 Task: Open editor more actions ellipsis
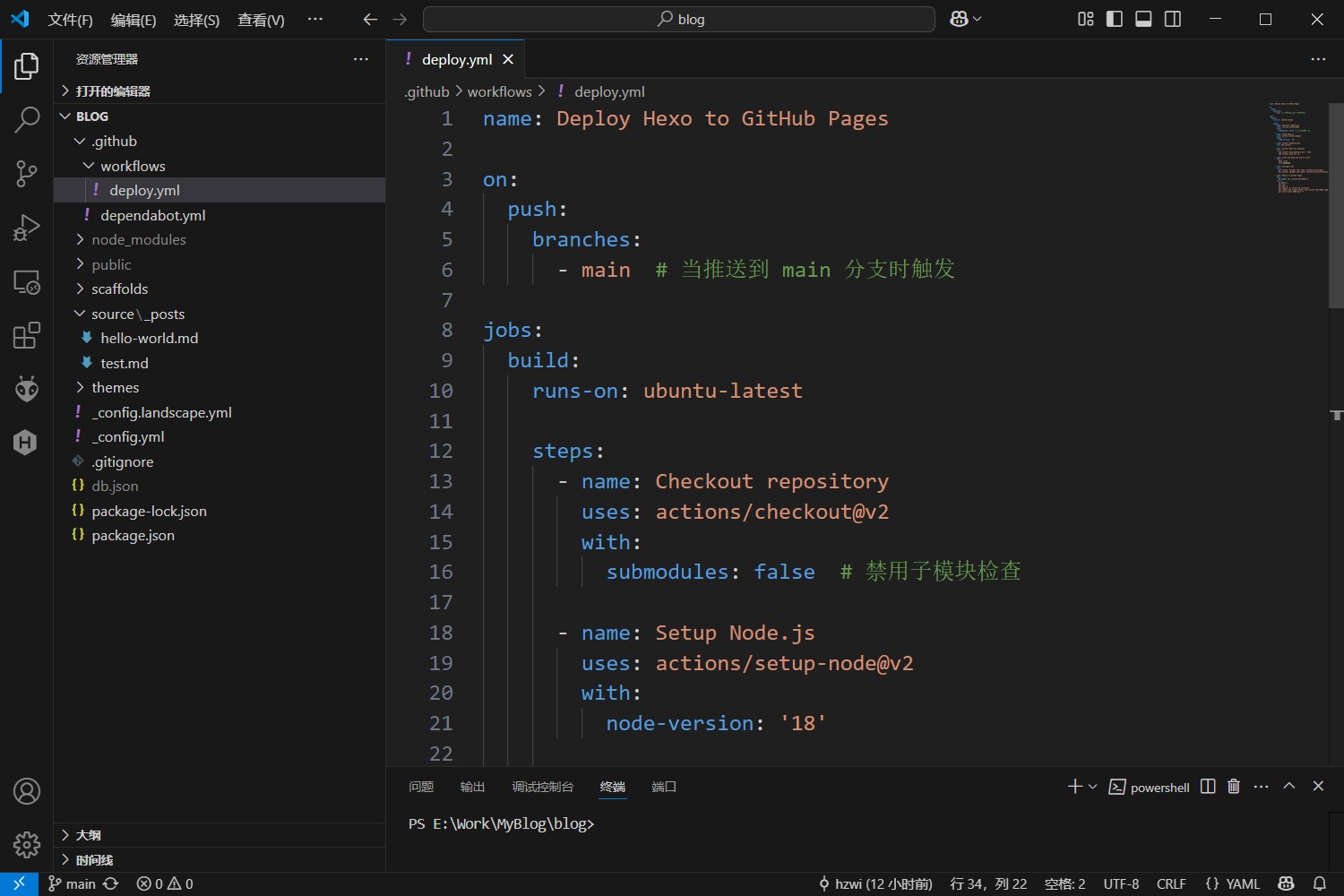[1318, 59]
